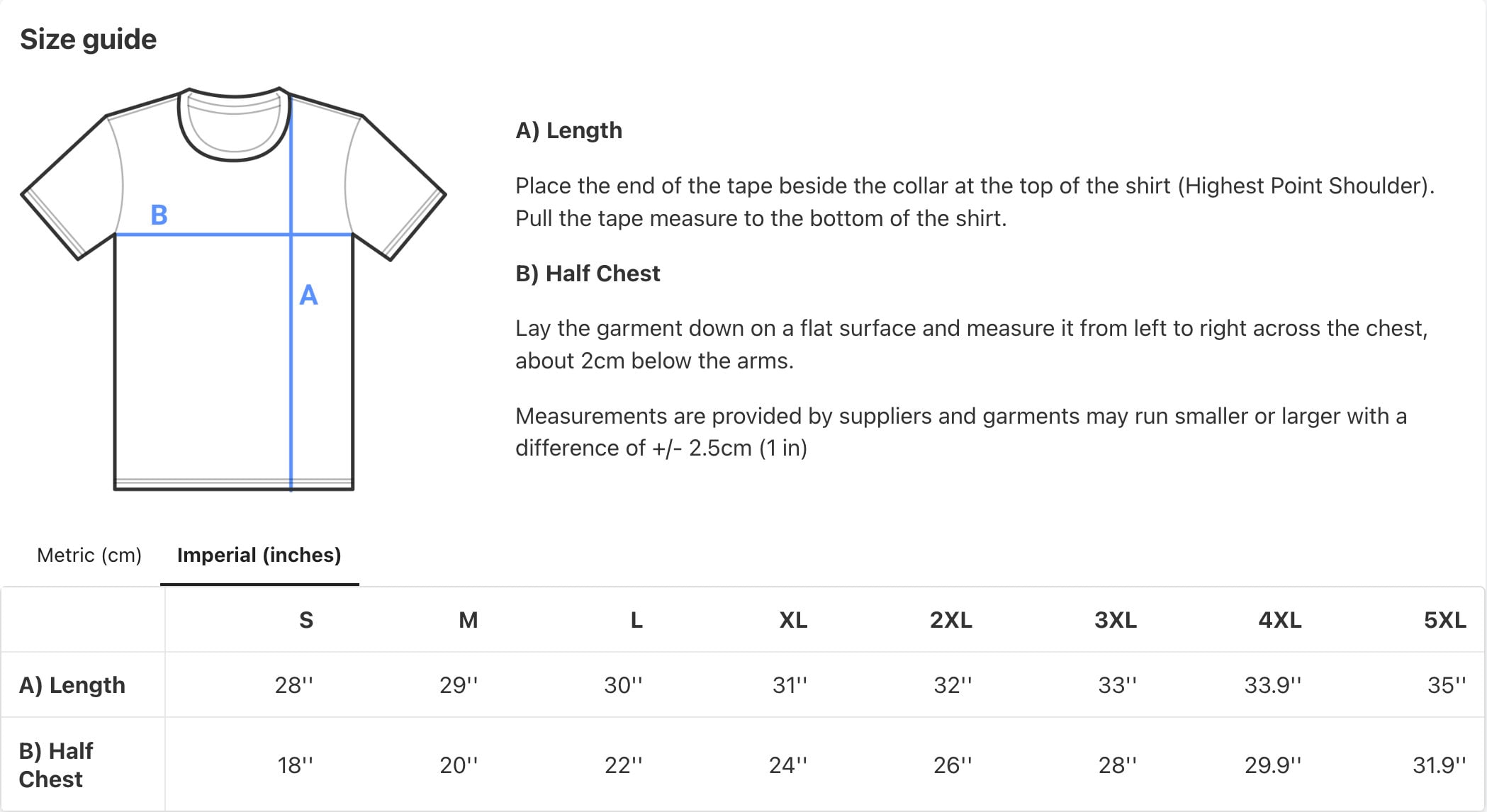
Task: Click the Size guide heading
Action: tap(88, 40)
